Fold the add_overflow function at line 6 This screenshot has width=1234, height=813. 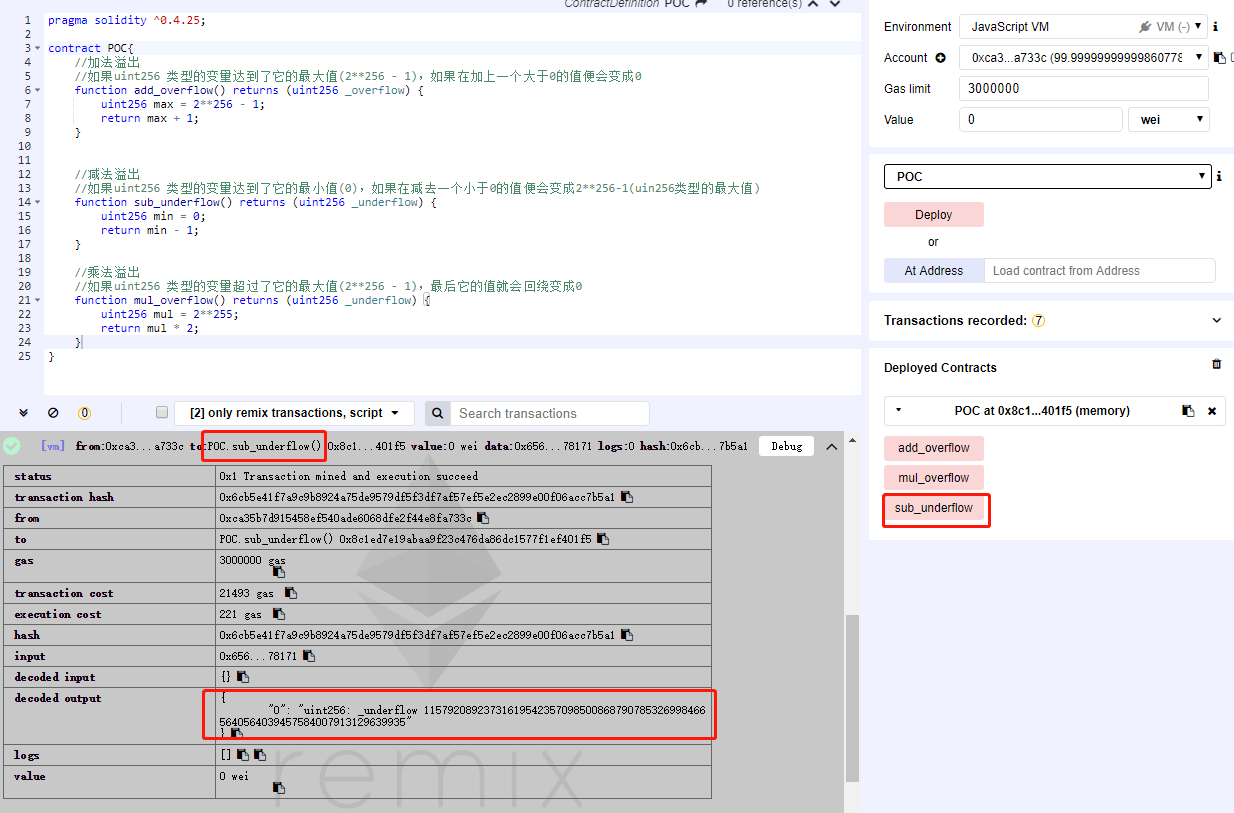(x=39, y=90)
